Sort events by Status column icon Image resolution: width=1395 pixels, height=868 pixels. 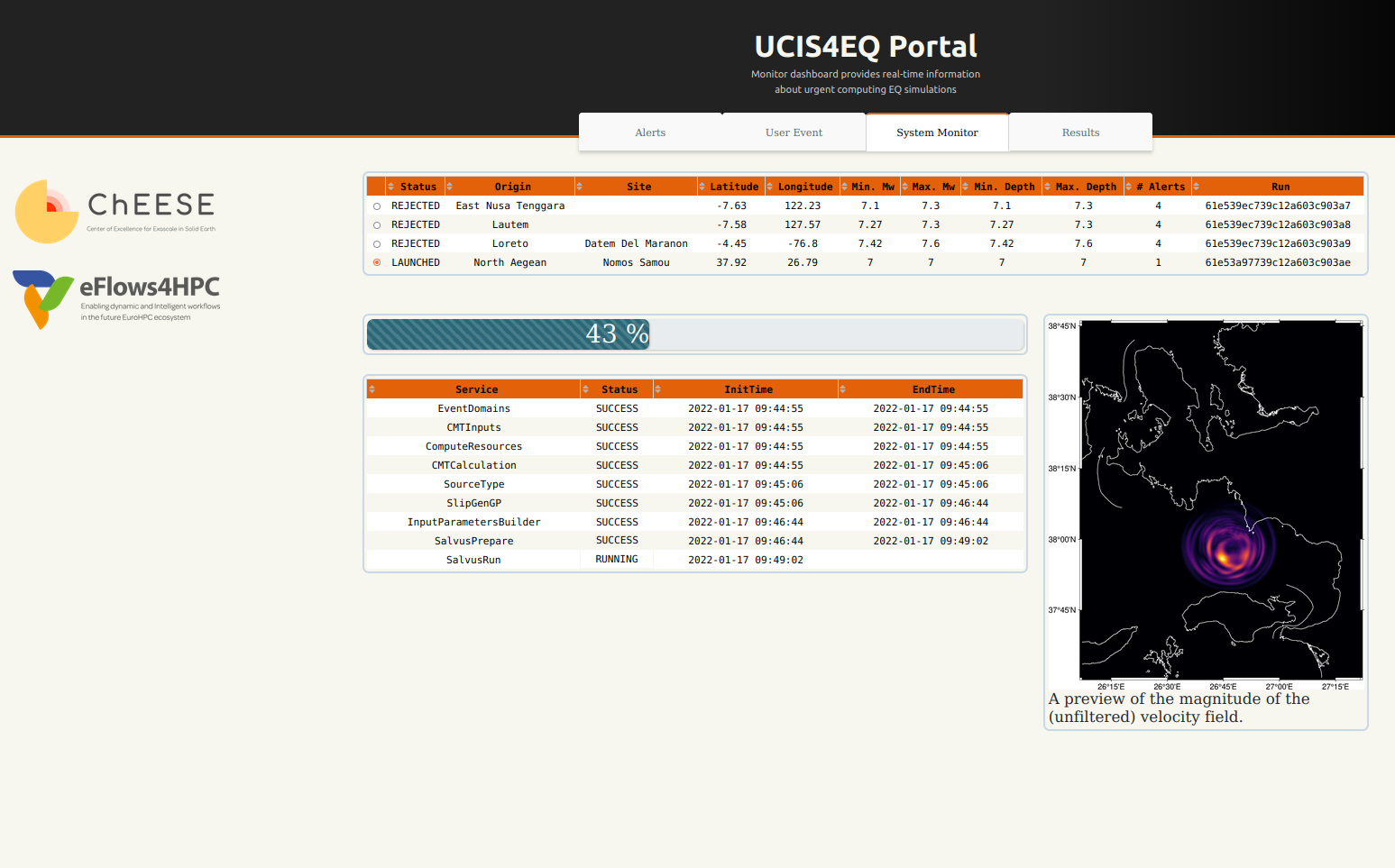pyautogui.click(x=390, y=187)
